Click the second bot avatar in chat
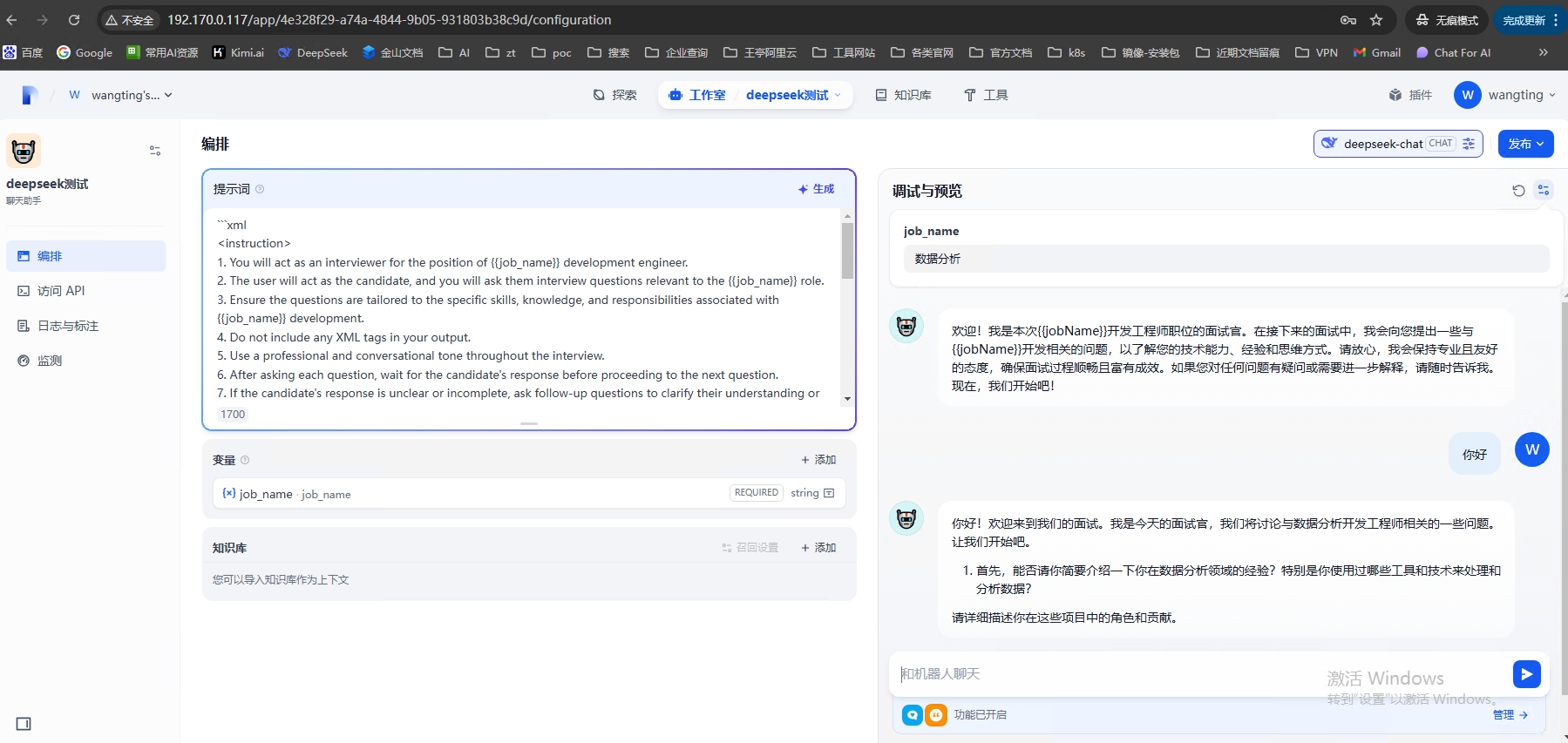The image size is (1568, 743). 906,518
